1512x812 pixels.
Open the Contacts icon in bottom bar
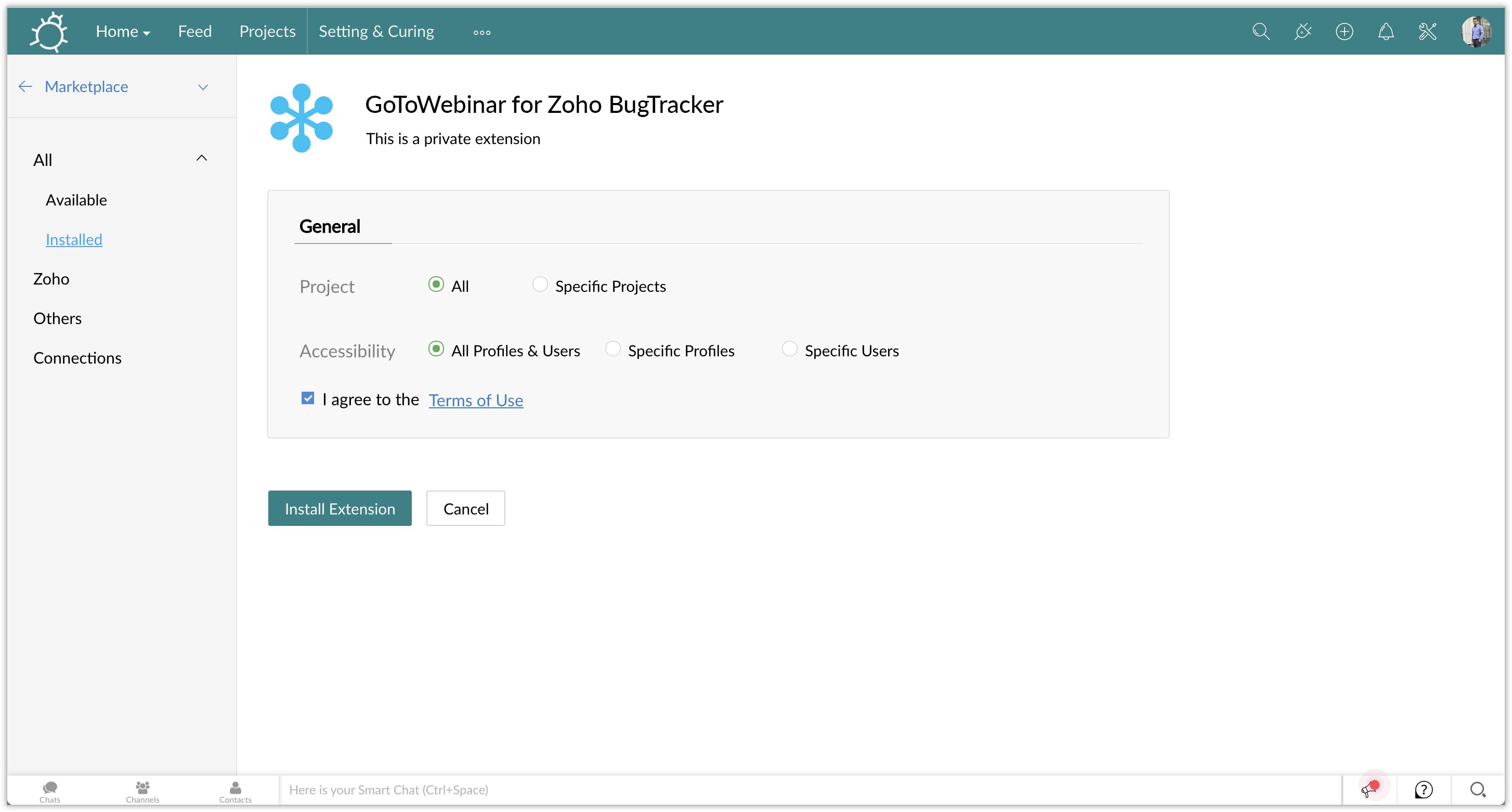236,791
